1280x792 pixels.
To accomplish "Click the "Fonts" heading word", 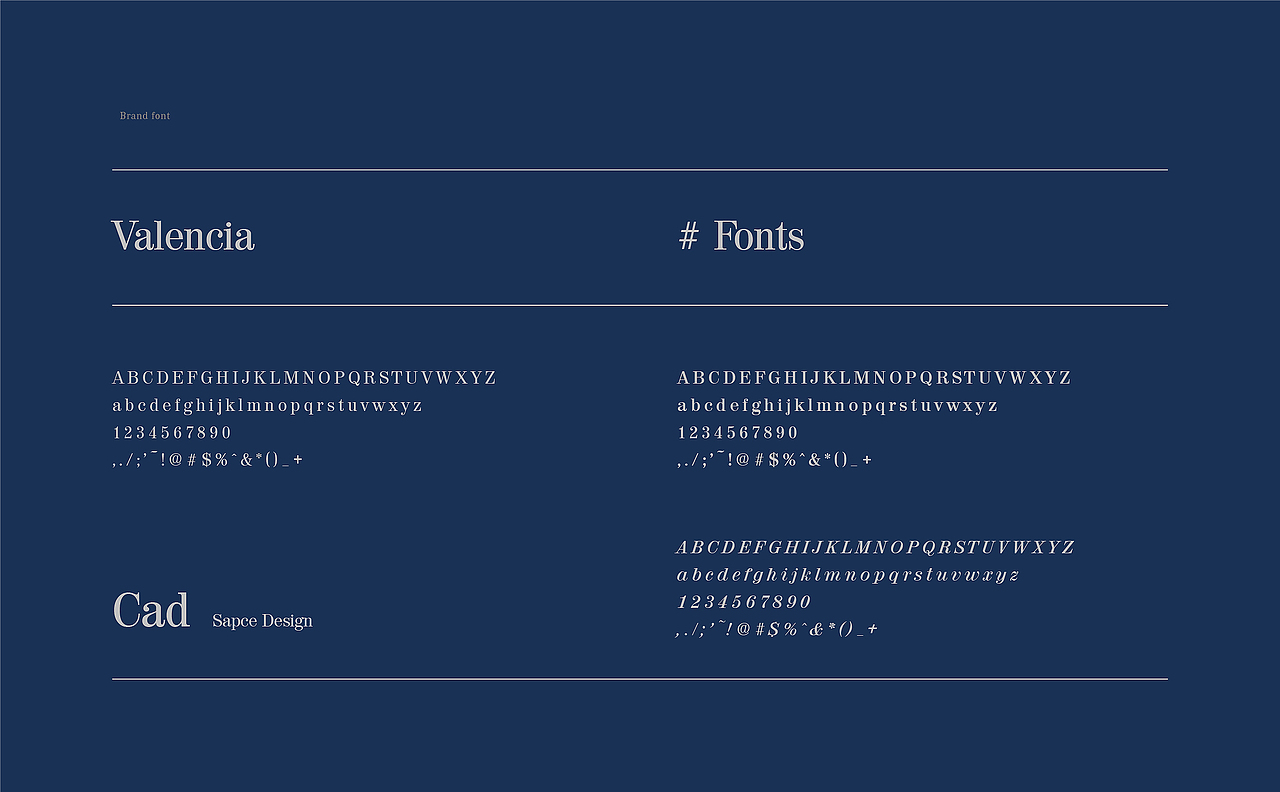I will click(758, 237).
